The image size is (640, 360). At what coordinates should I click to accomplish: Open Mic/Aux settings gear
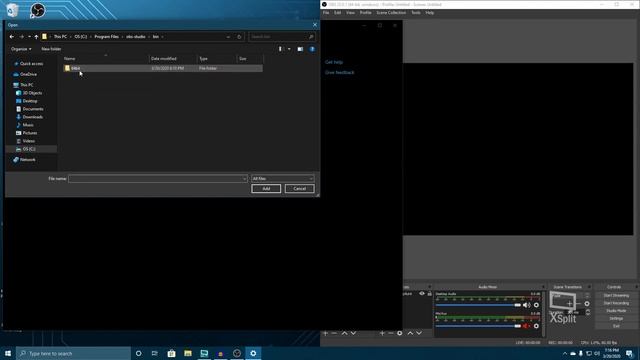tap(536, 326)
